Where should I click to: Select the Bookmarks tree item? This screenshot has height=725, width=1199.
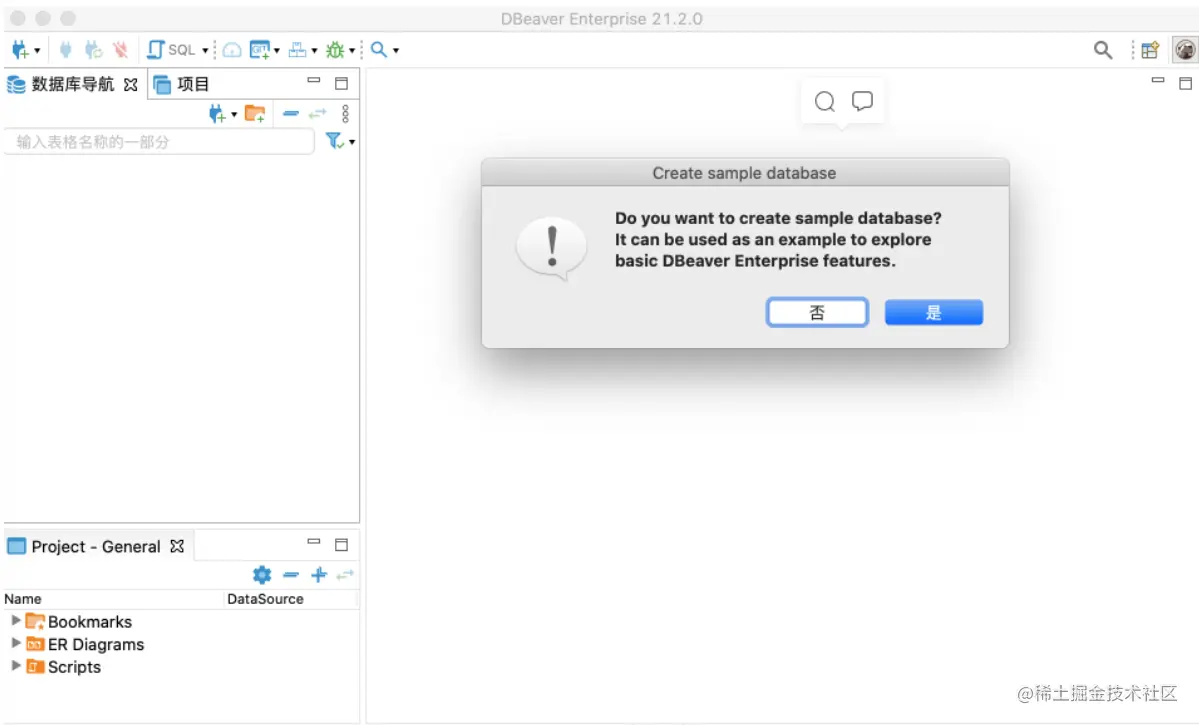click(79, 622)
